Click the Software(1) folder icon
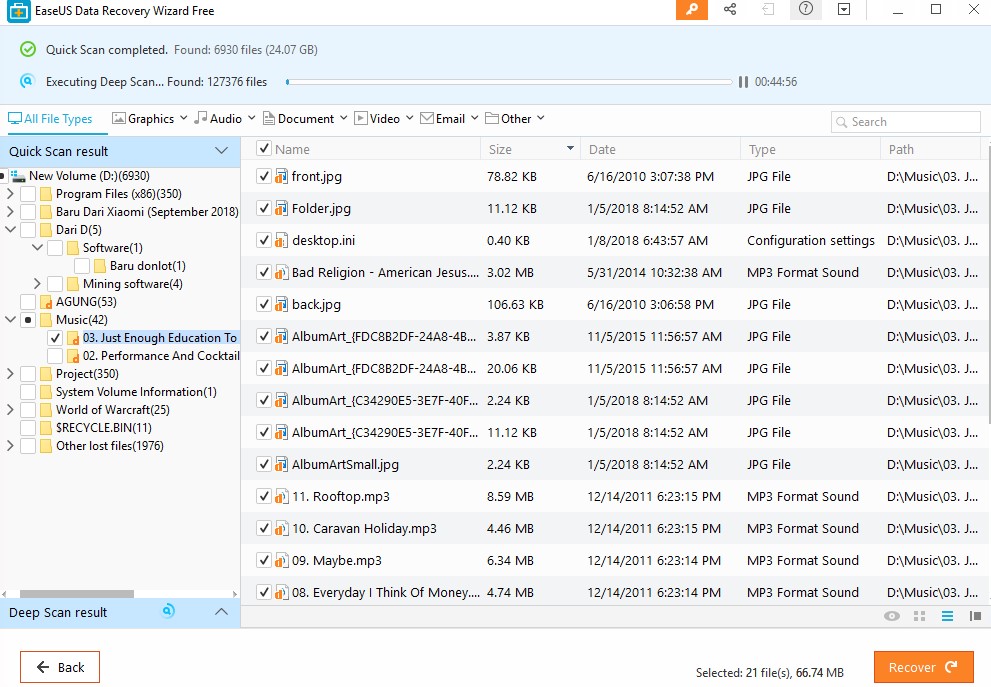 [73, 248]
